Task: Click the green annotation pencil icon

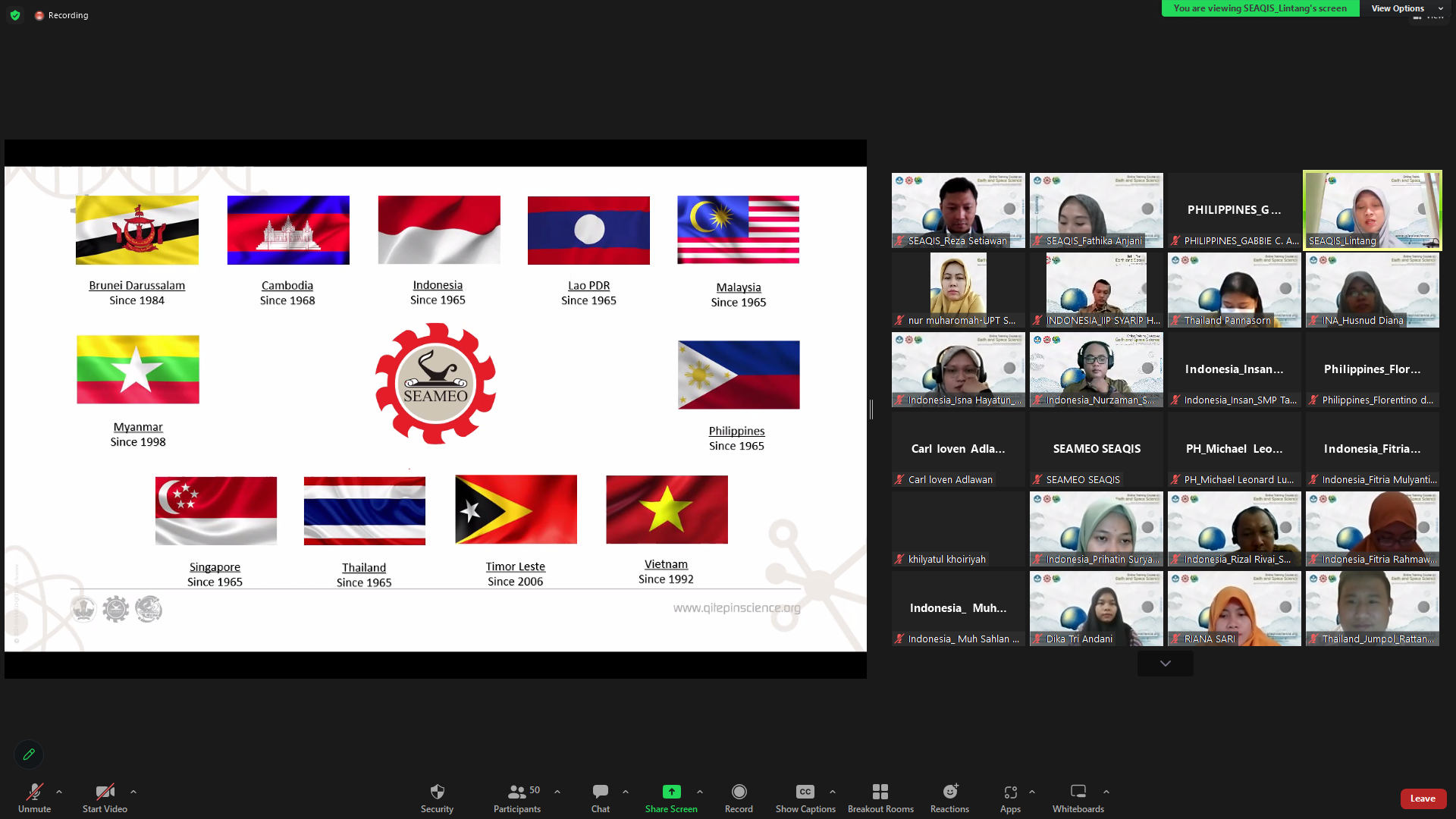Action: click(29, 755)
